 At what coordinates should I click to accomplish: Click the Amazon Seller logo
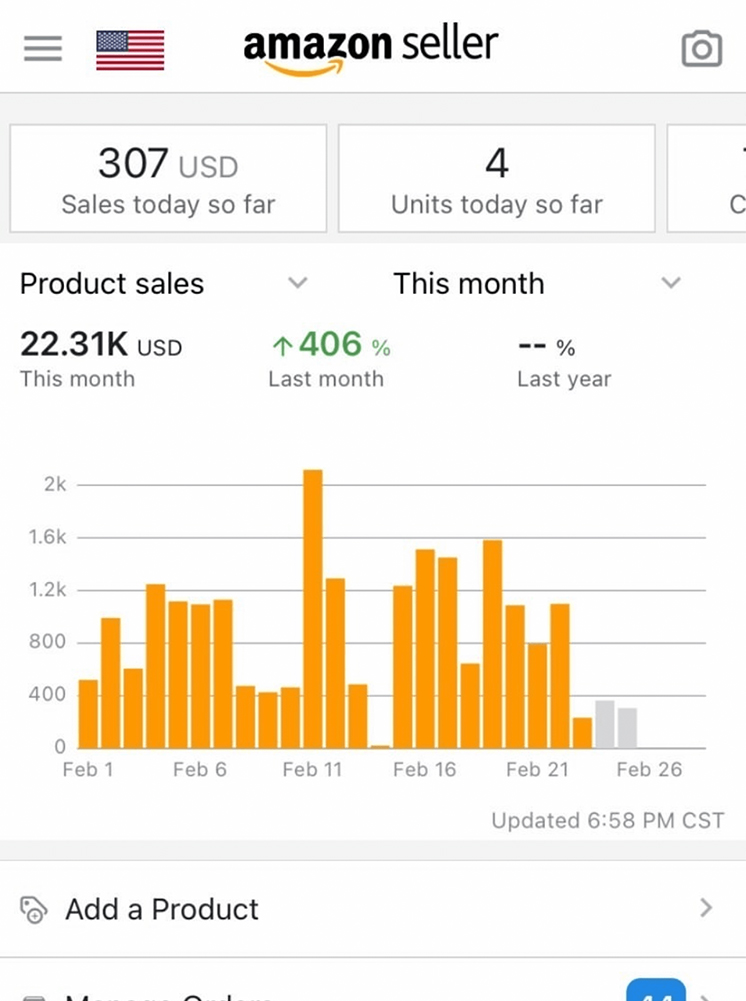pos(370,47)
